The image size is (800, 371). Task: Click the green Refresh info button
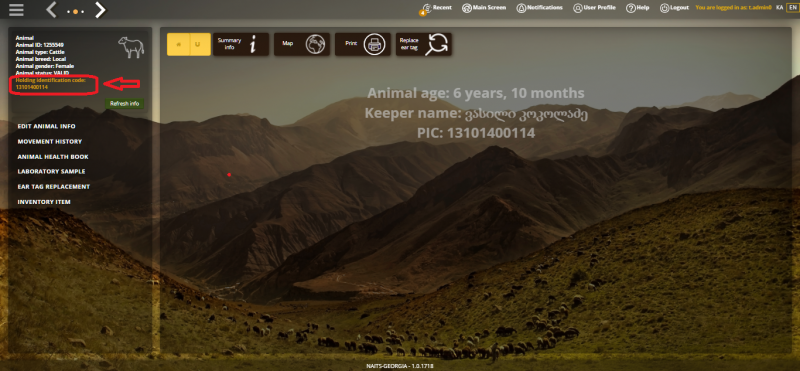(x=124, y=104)
